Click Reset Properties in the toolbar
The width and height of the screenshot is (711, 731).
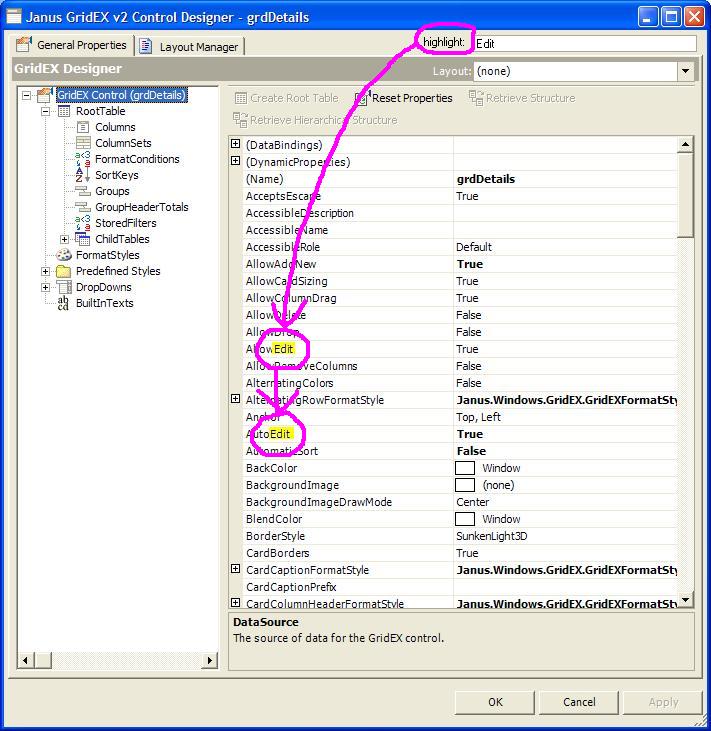(x=404, y=98)
